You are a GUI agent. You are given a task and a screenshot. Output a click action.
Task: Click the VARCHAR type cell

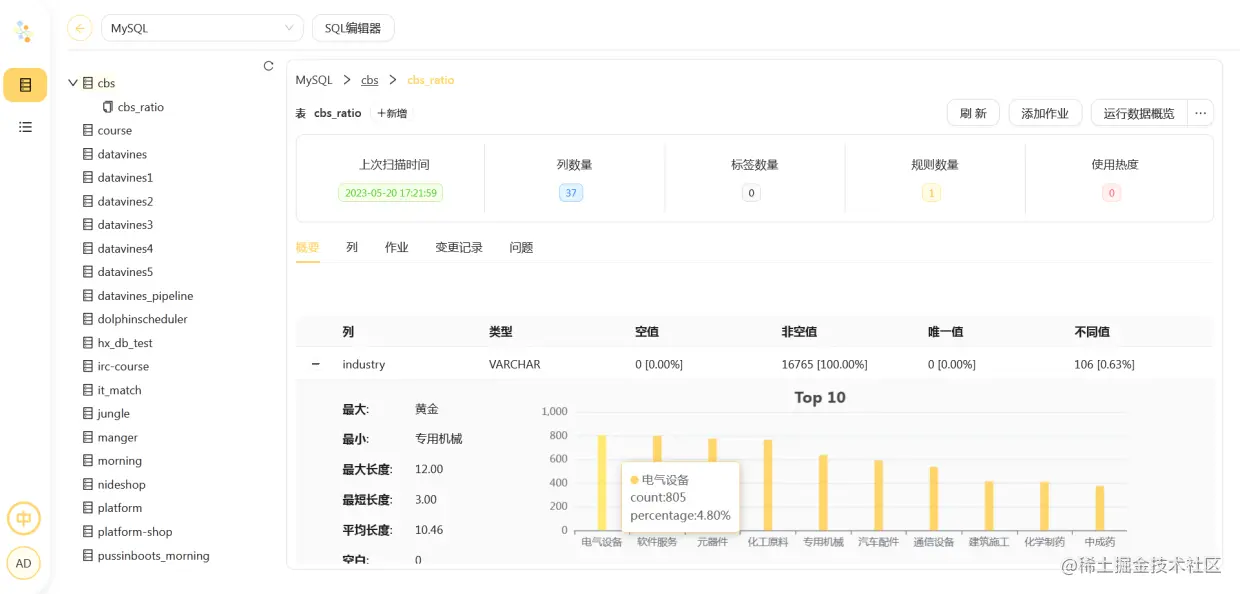pyautogui.click(x=515, y=364)
